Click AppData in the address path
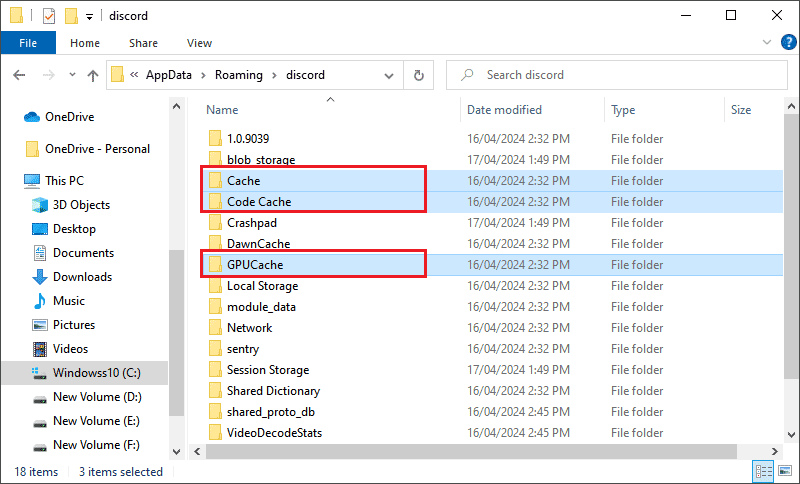The height and width of the screenshot is (484, 800). pos(169,75)
